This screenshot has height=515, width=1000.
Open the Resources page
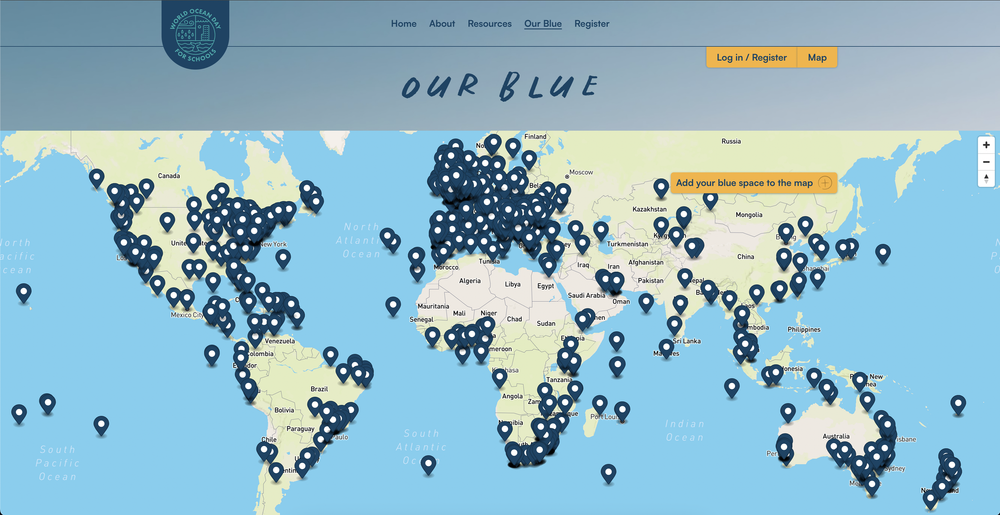tap(490, 24)
